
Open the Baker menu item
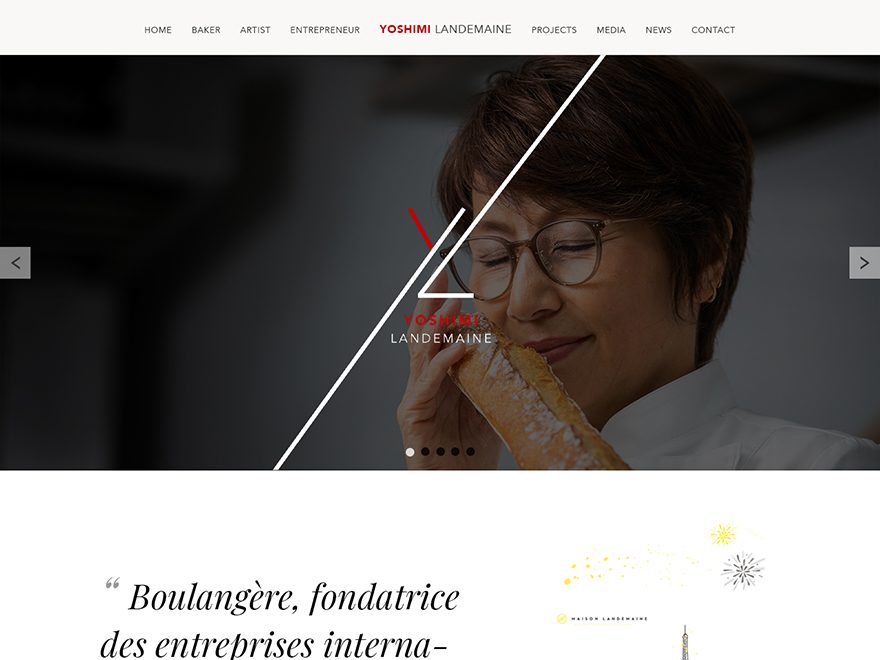pyautogui.click(x=206, y=30)
